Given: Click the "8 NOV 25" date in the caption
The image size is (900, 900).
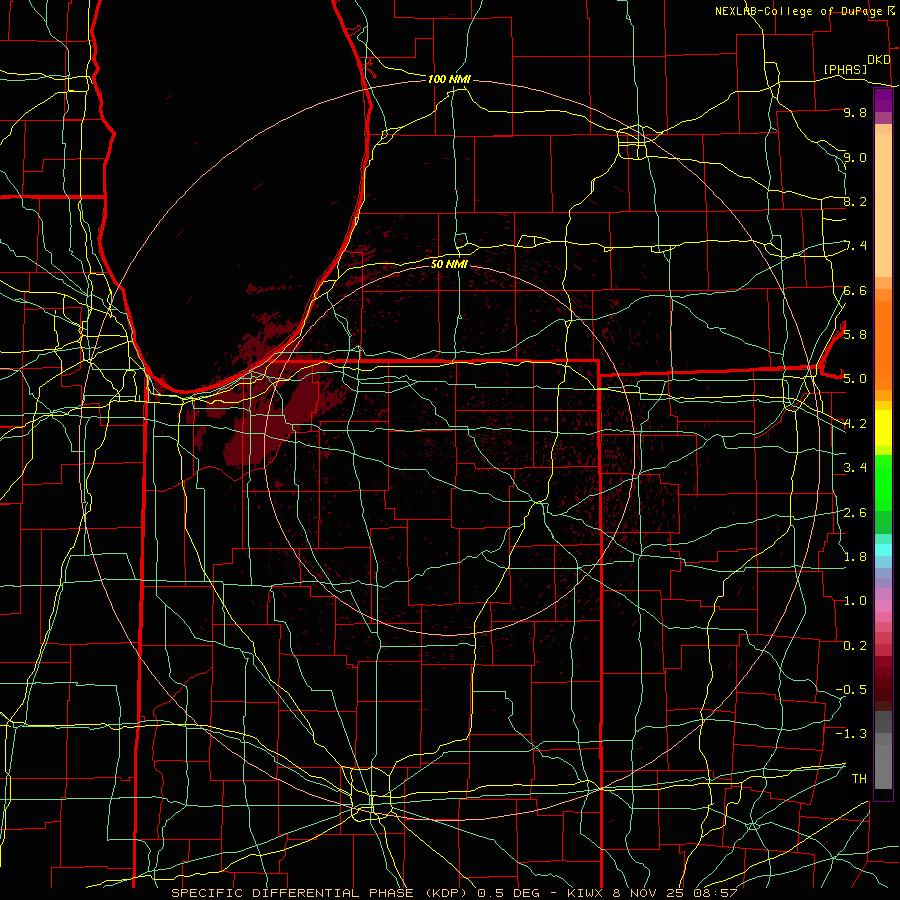Looking at the screenshot, I should [x=650, y=893].
